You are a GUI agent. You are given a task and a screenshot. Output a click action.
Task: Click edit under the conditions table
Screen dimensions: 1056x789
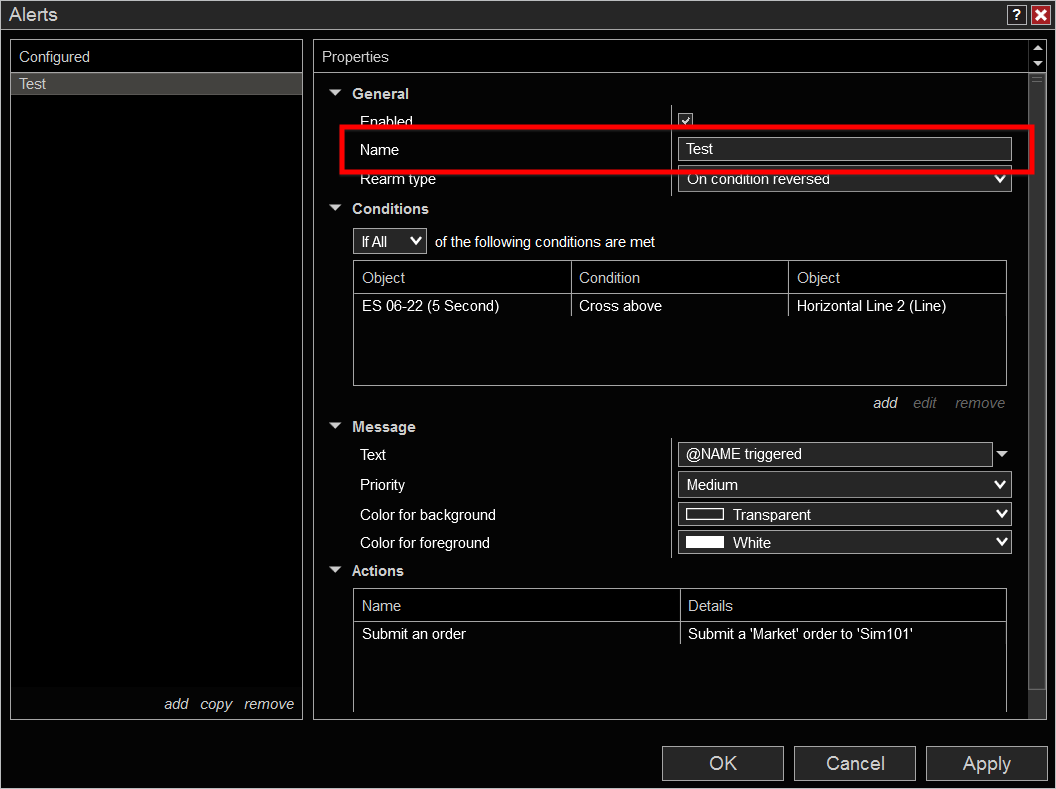[x=925, y=403]
